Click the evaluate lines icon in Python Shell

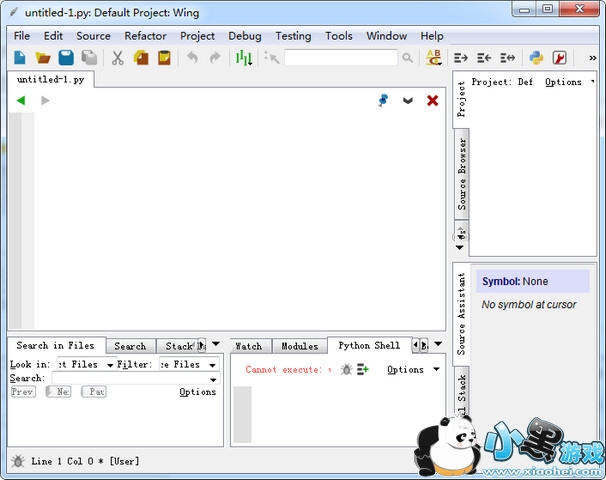(363, 369)
